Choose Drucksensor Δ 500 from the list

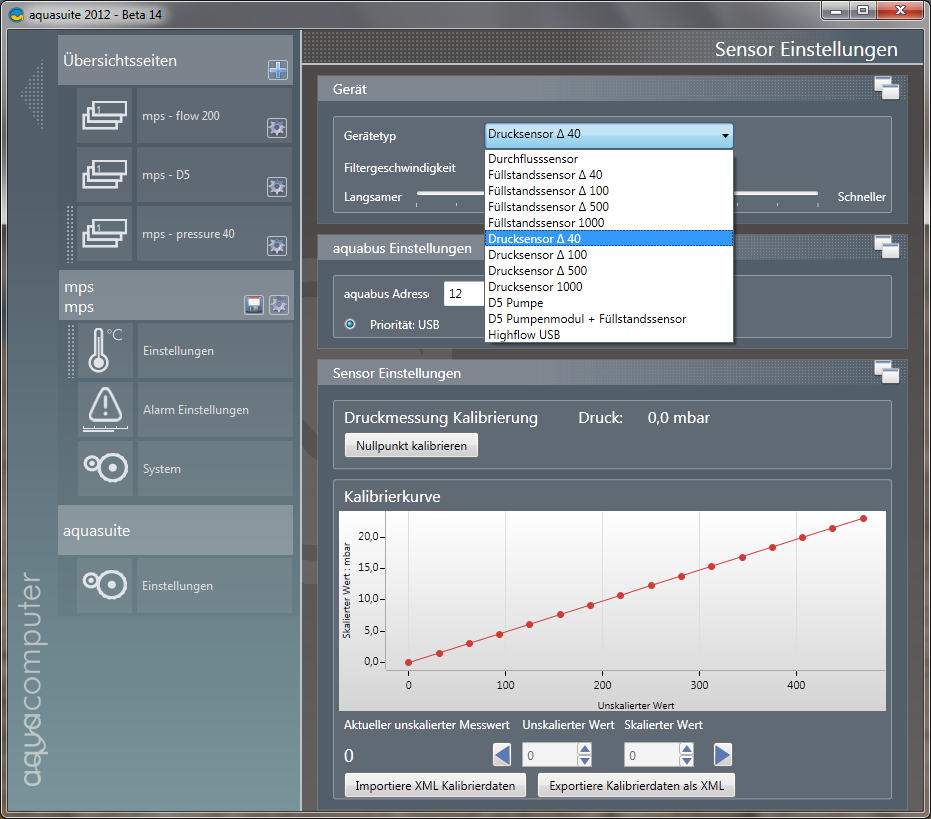pos(609,271)
